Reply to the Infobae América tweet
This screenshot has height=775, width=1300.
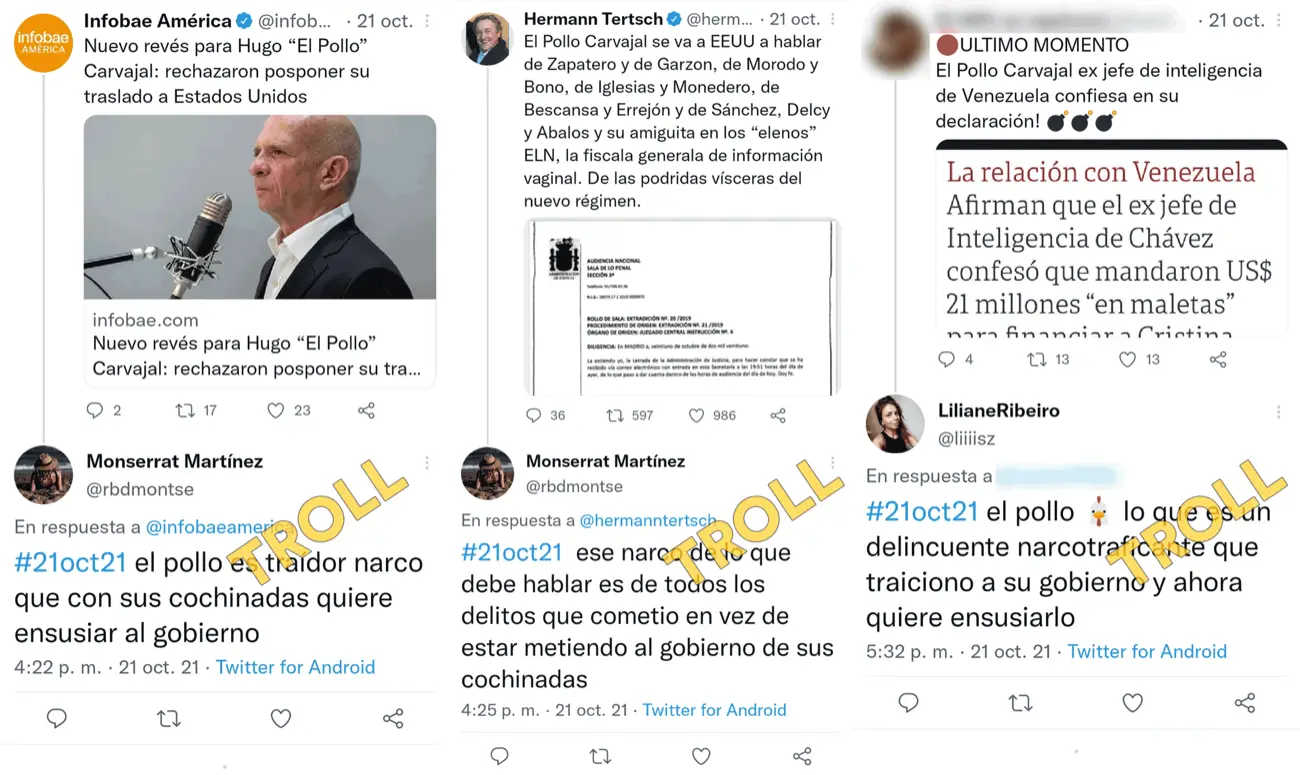[95, 410]
